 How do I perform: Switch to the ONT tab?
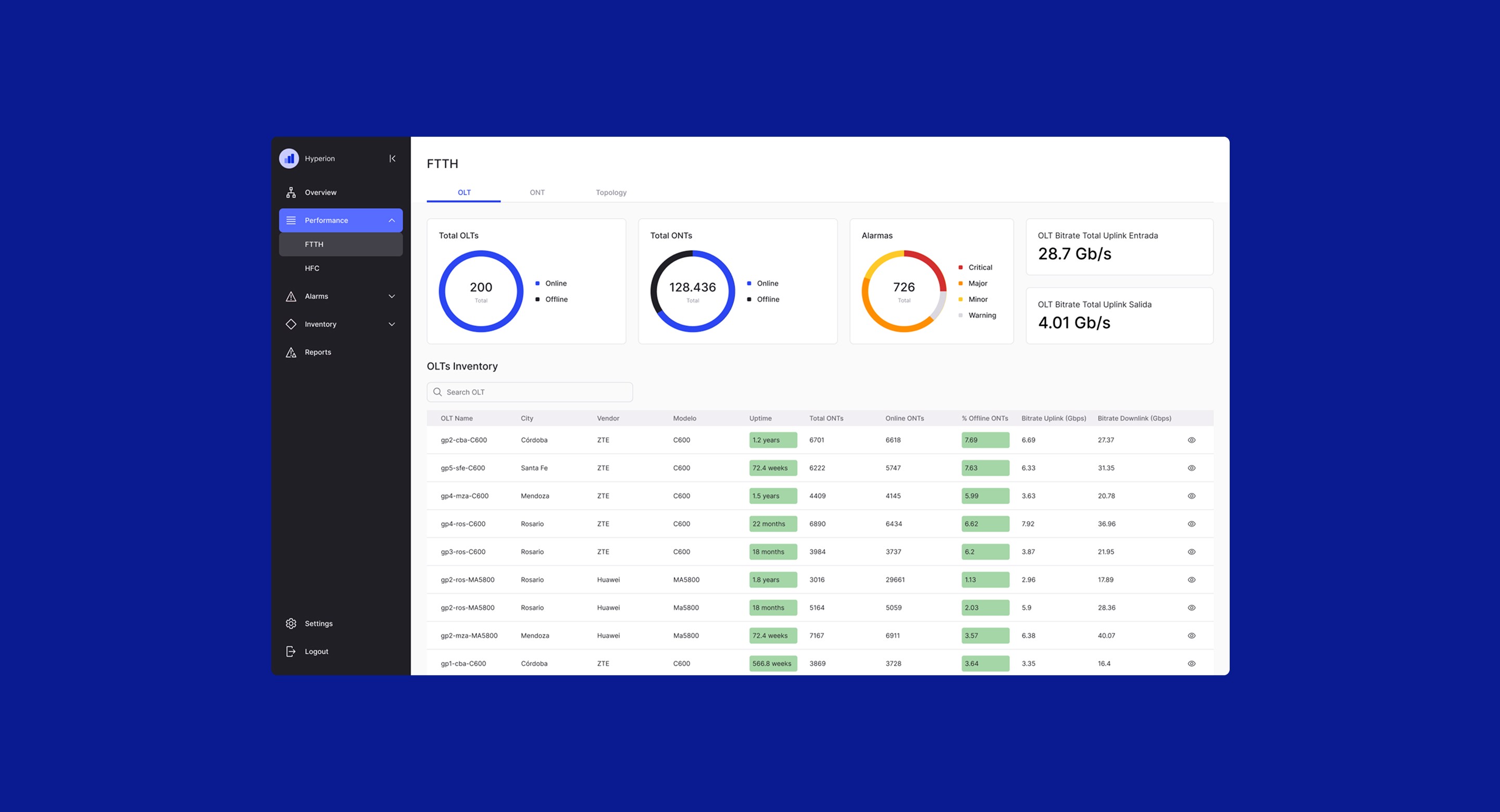click(x=537, y=192)
